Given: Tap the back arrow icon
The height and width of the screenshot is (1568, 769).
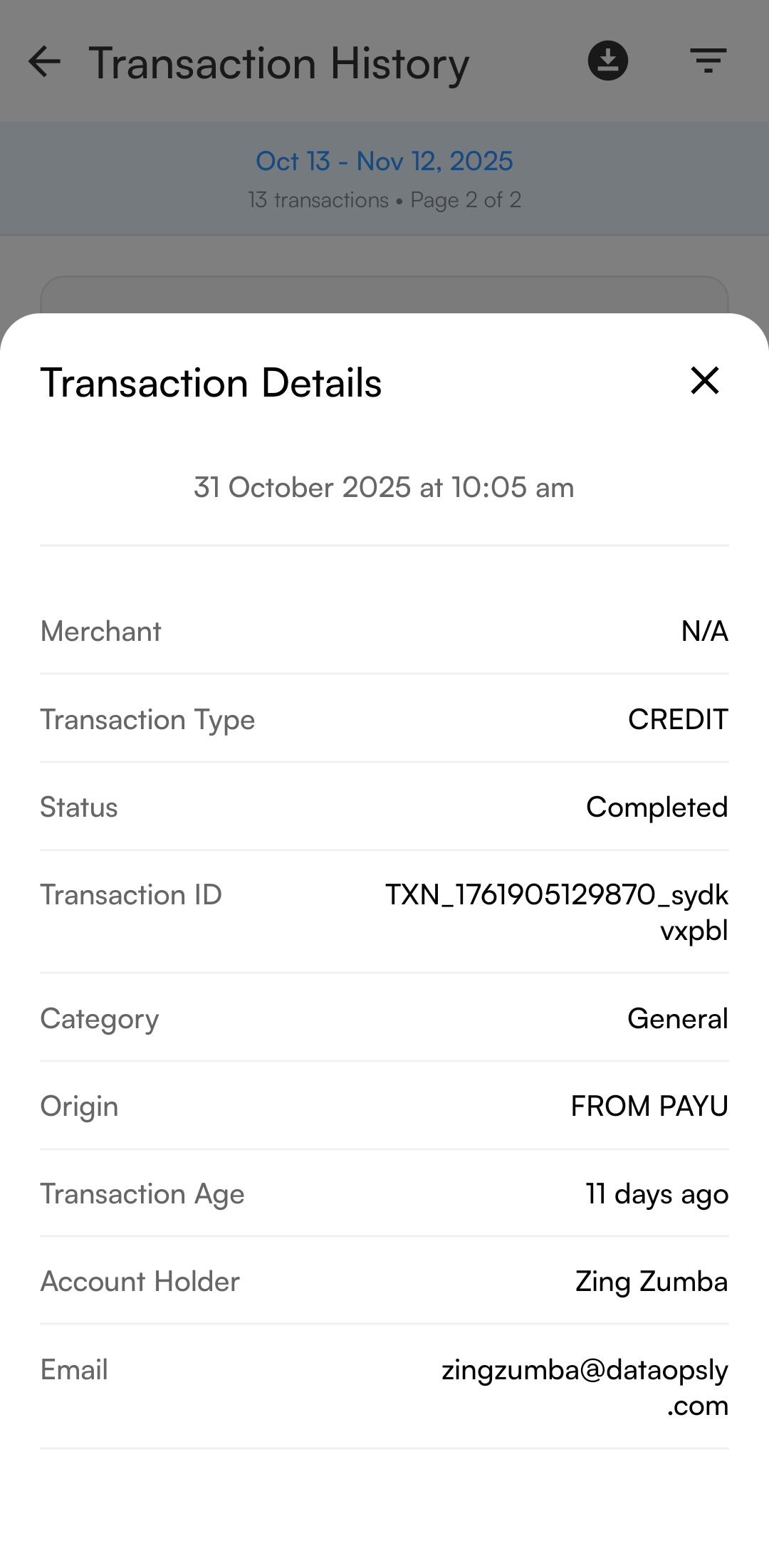Looking at the screenshot, I should tap(44, 62).
